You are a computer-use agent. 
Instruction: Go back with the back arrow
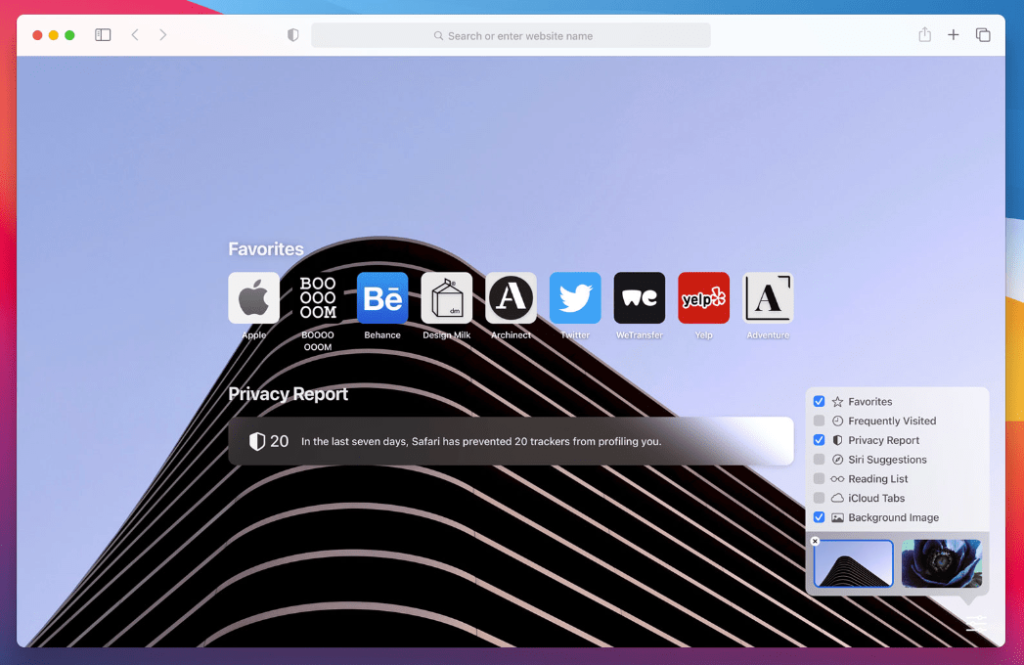pyautogui.click(x=135, y=35)
